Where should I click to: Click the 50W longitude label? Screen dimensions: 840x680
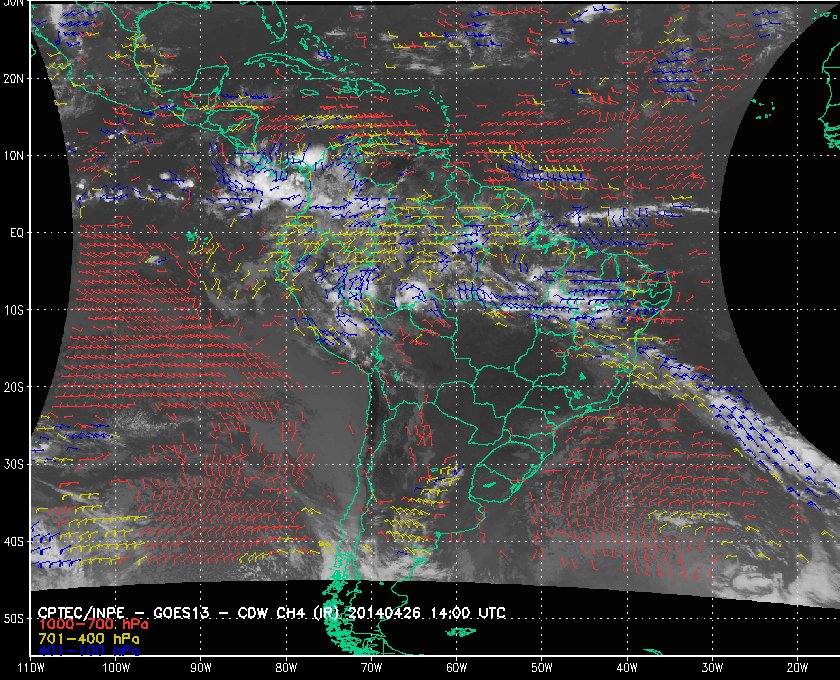pos(541,666)
